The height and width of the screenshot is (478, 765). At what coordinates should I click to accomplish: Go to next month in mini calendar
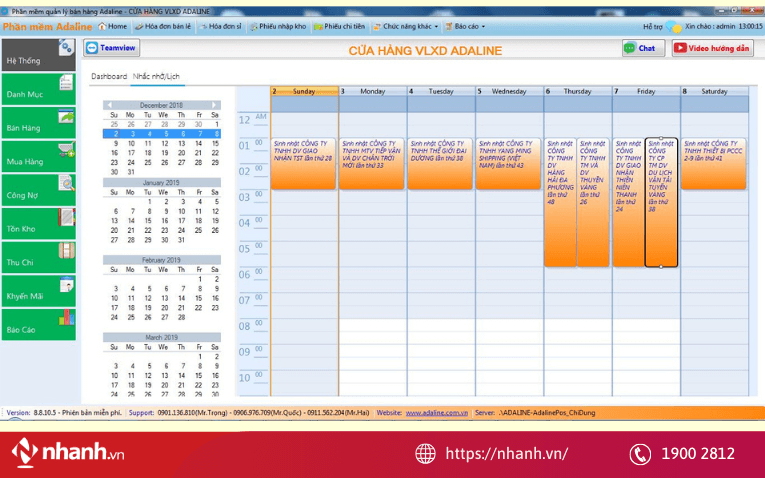[214, 105]
